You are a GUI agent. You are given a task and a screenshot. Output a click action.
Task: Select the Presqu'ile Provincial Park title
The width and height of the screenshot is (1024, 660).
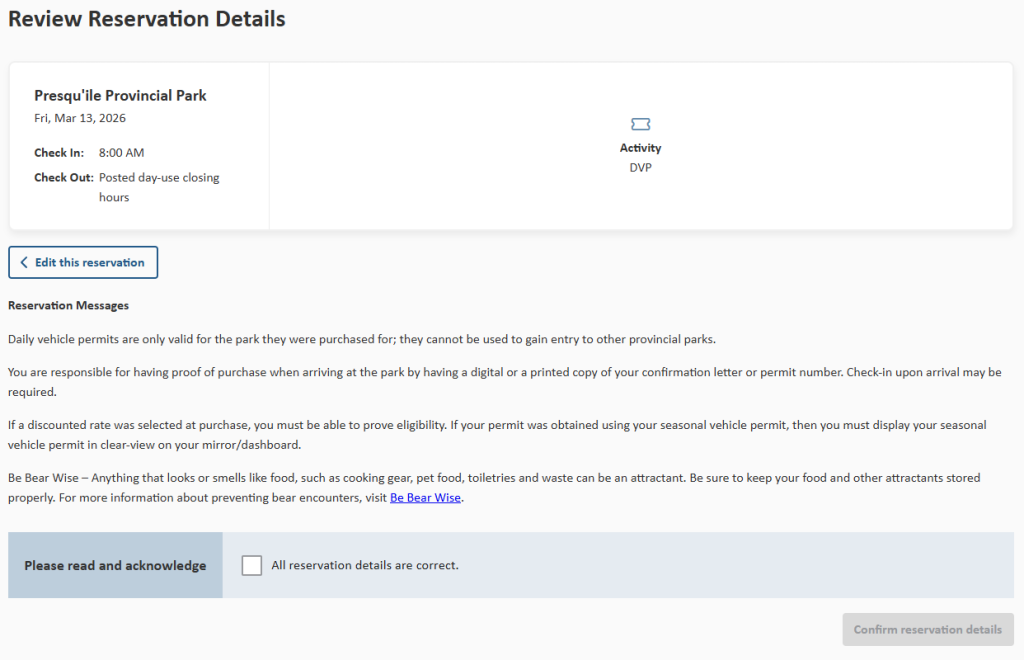click(120, 96)
